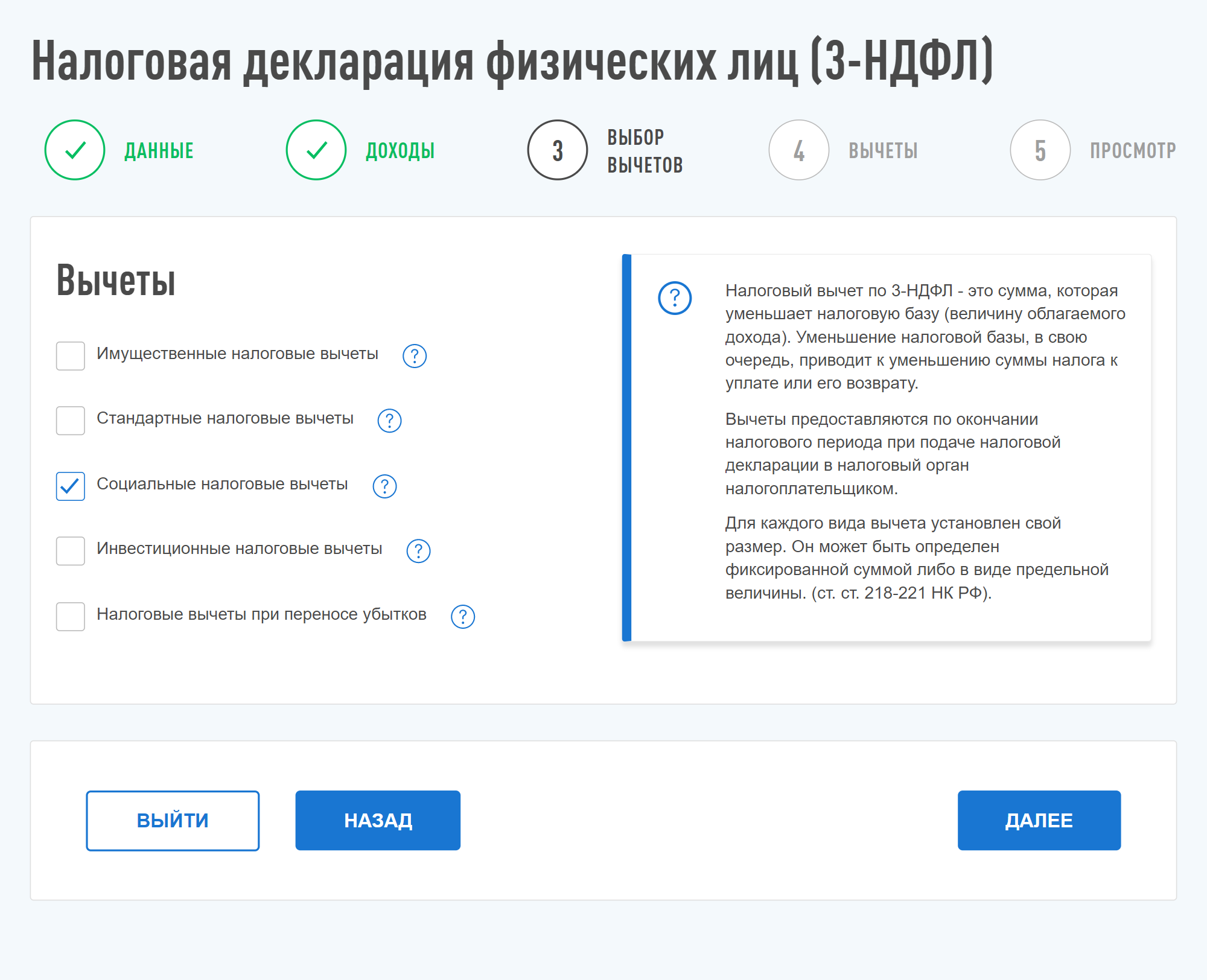Select the Просмотр step label

coord(1133,151)
